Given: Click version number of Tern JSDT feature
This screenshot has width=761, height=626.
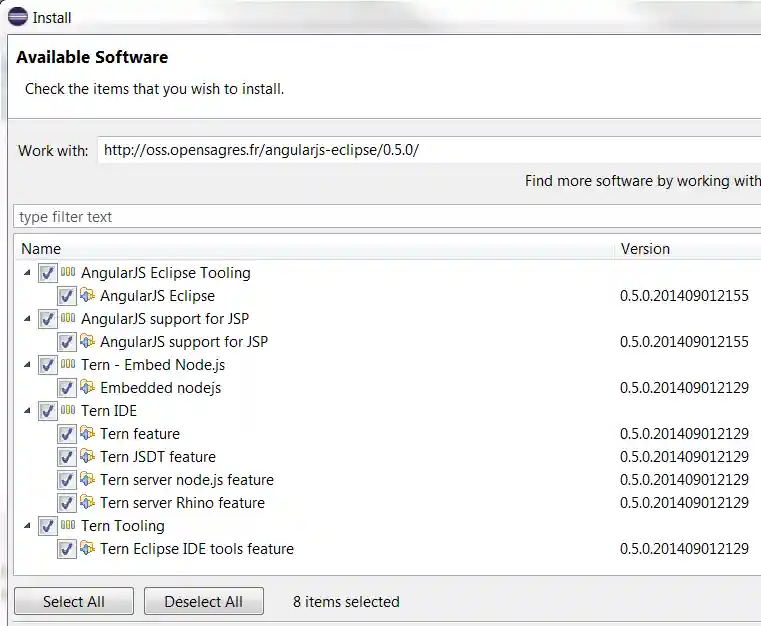Looking at the screenshot, I should pos(684,457).
